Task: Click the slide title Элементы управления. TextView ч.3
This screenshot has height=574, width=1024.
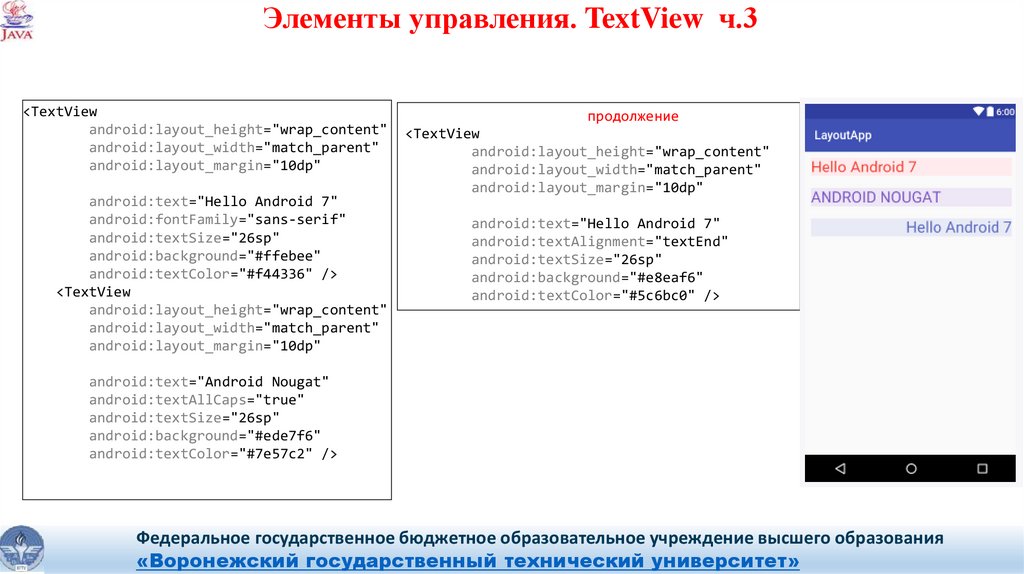Action: pos(510,18)
